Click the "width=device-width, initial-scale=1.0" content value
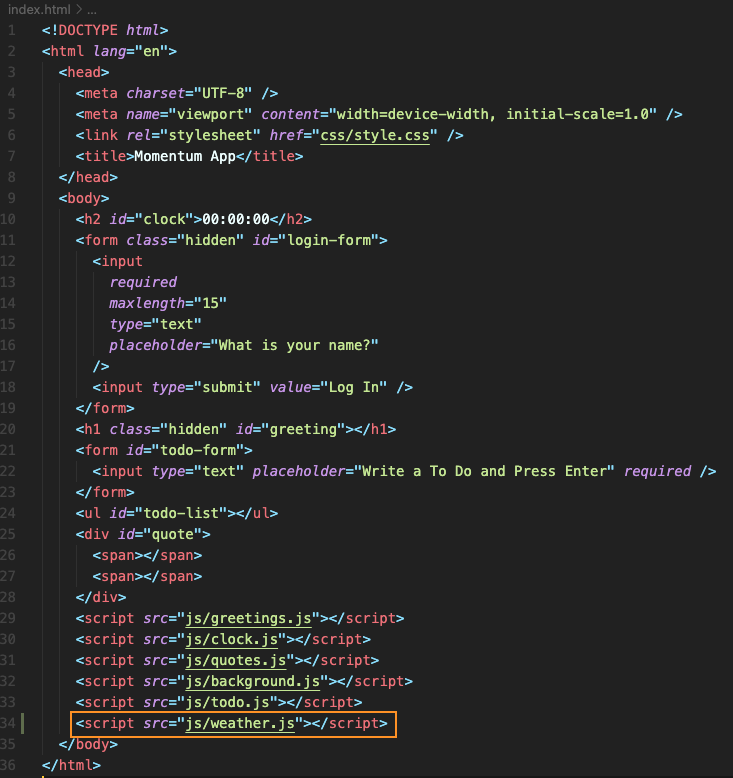This screenshot has width=733, height=778. pyautogui.click(x=493, y=114)
